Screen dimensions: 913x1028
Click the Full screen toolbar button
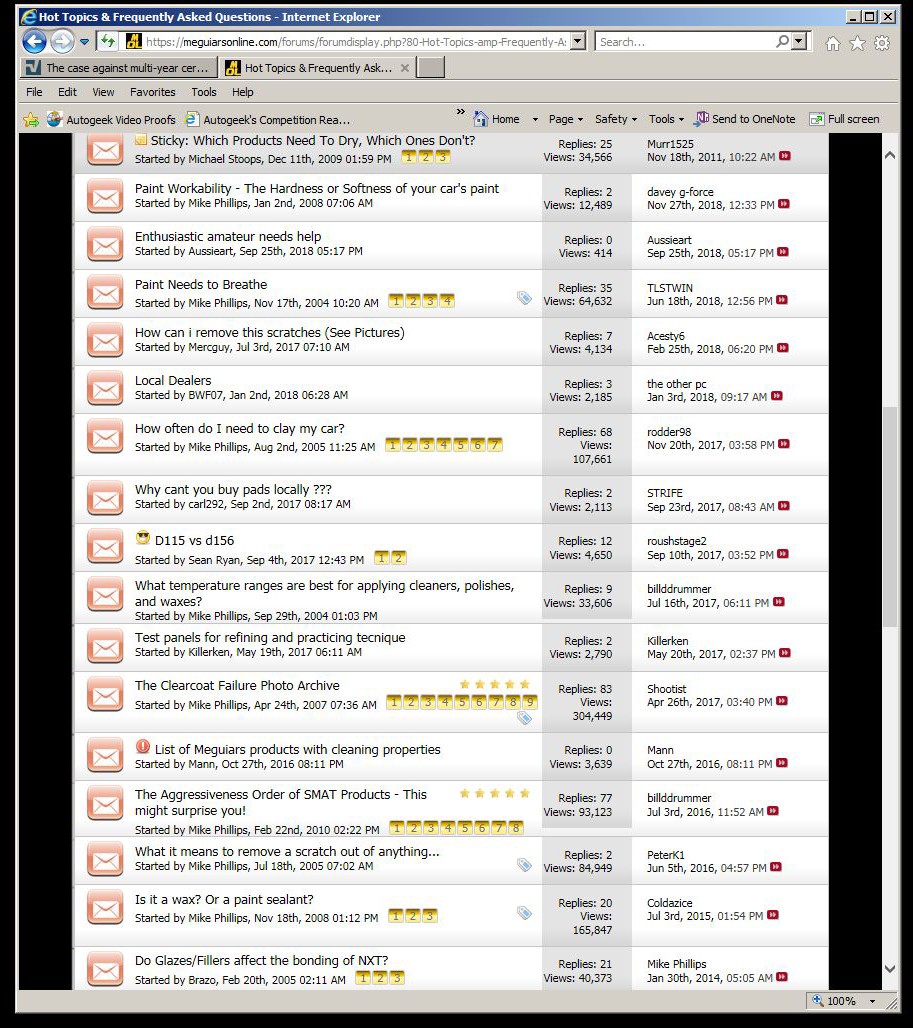pos(844,119)
